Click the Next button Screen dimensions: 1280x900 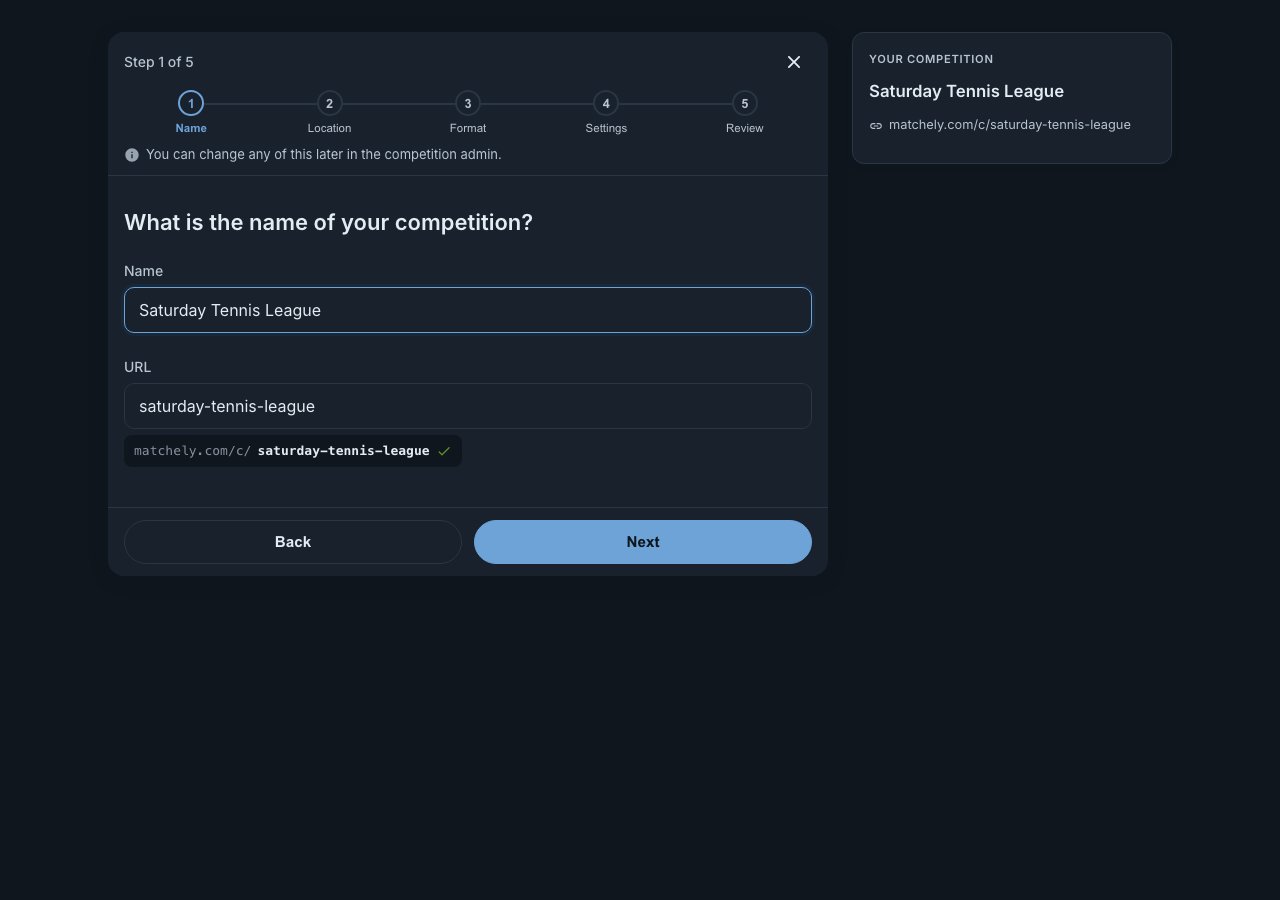pos(643,542)
